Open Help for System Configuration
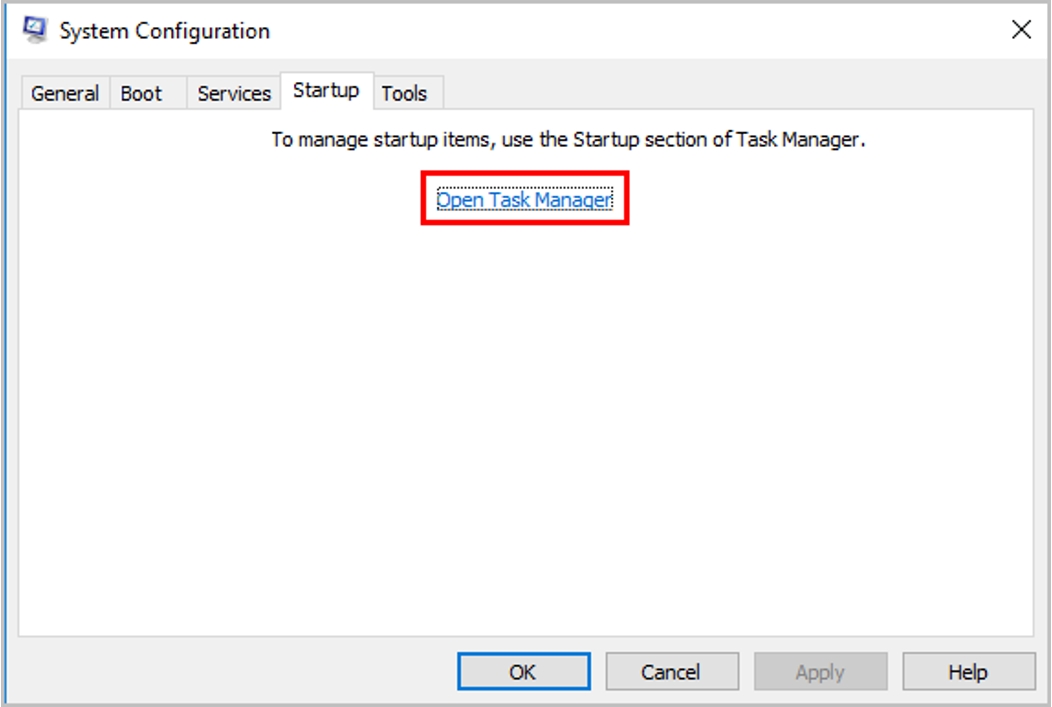Viewport: 1052px width, 707px height. (969, 671)
